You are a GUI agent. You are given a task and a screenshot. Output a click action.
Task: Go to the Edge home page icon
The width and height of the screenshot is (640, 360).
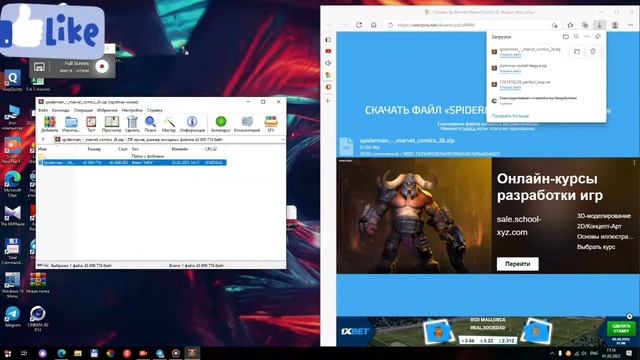tap(373, 25)
